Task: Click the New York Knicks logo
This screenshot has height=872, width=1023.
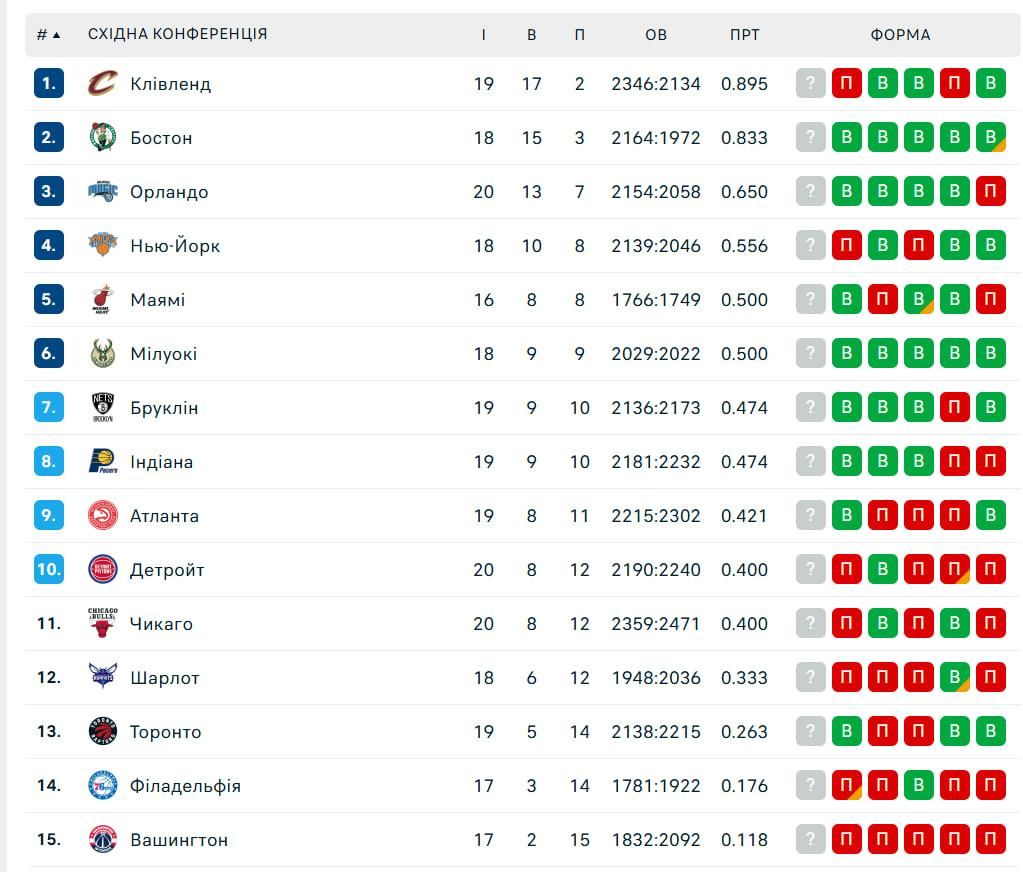Action: coord(102,245)
